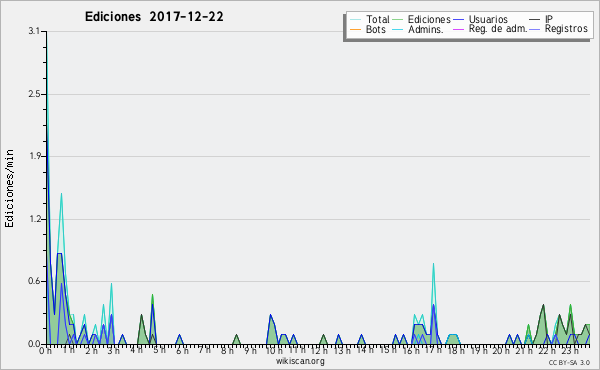Select the 'Bots' legend entry

click(375, 29)
